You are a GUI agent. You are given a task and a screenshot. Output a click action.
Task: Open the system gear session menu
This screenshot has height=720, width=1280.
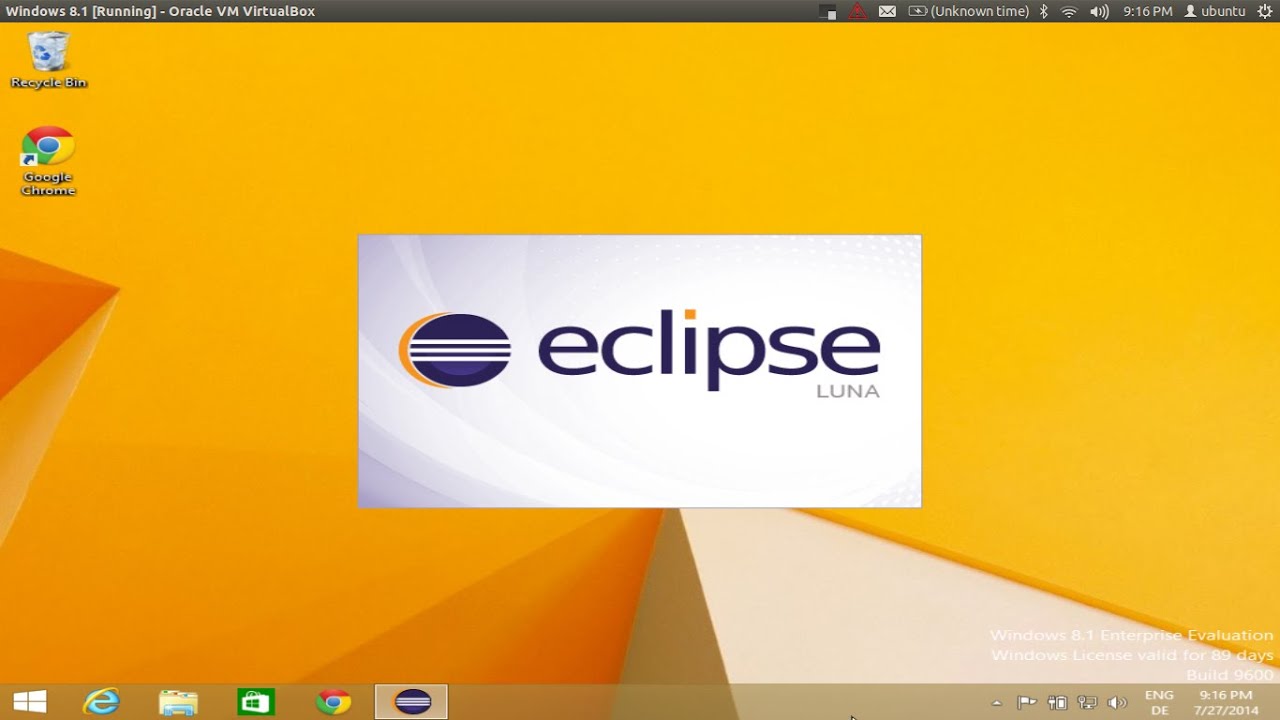1264,11
